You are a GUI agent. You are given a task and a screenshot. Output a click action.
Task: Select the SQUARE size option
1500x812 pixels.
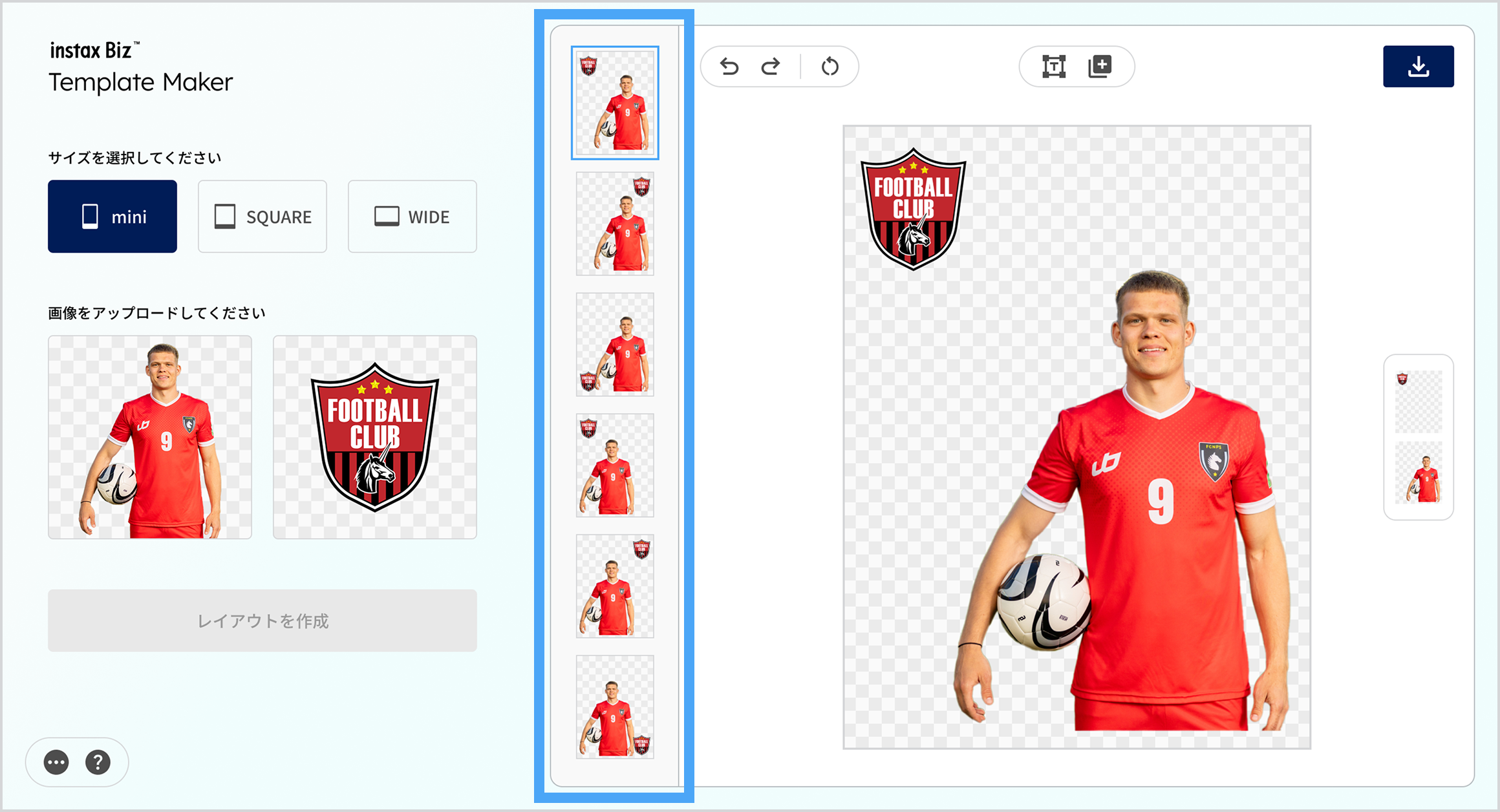[262, 217]
